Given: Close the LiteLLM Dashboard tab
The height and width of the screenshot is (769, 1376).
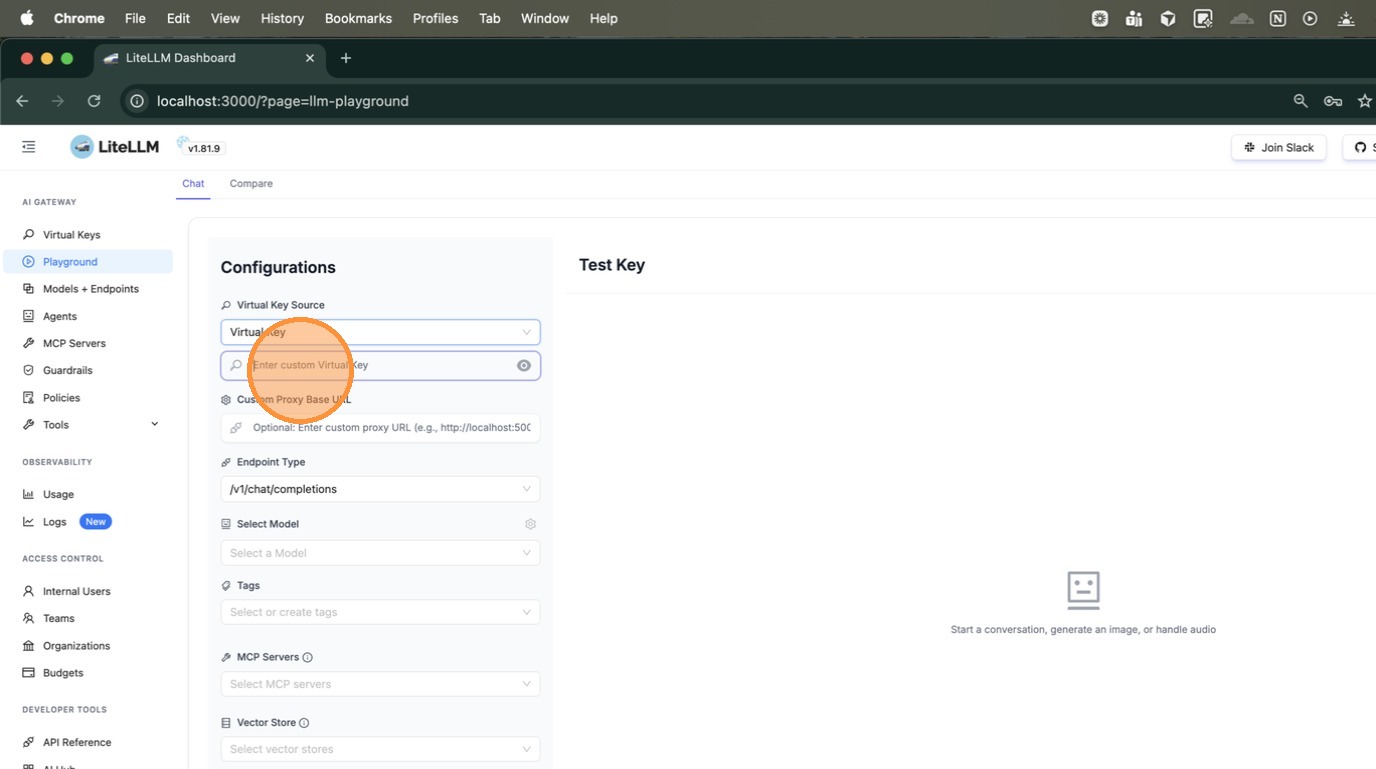Looking at the screenshot, I should click(310, 58).
